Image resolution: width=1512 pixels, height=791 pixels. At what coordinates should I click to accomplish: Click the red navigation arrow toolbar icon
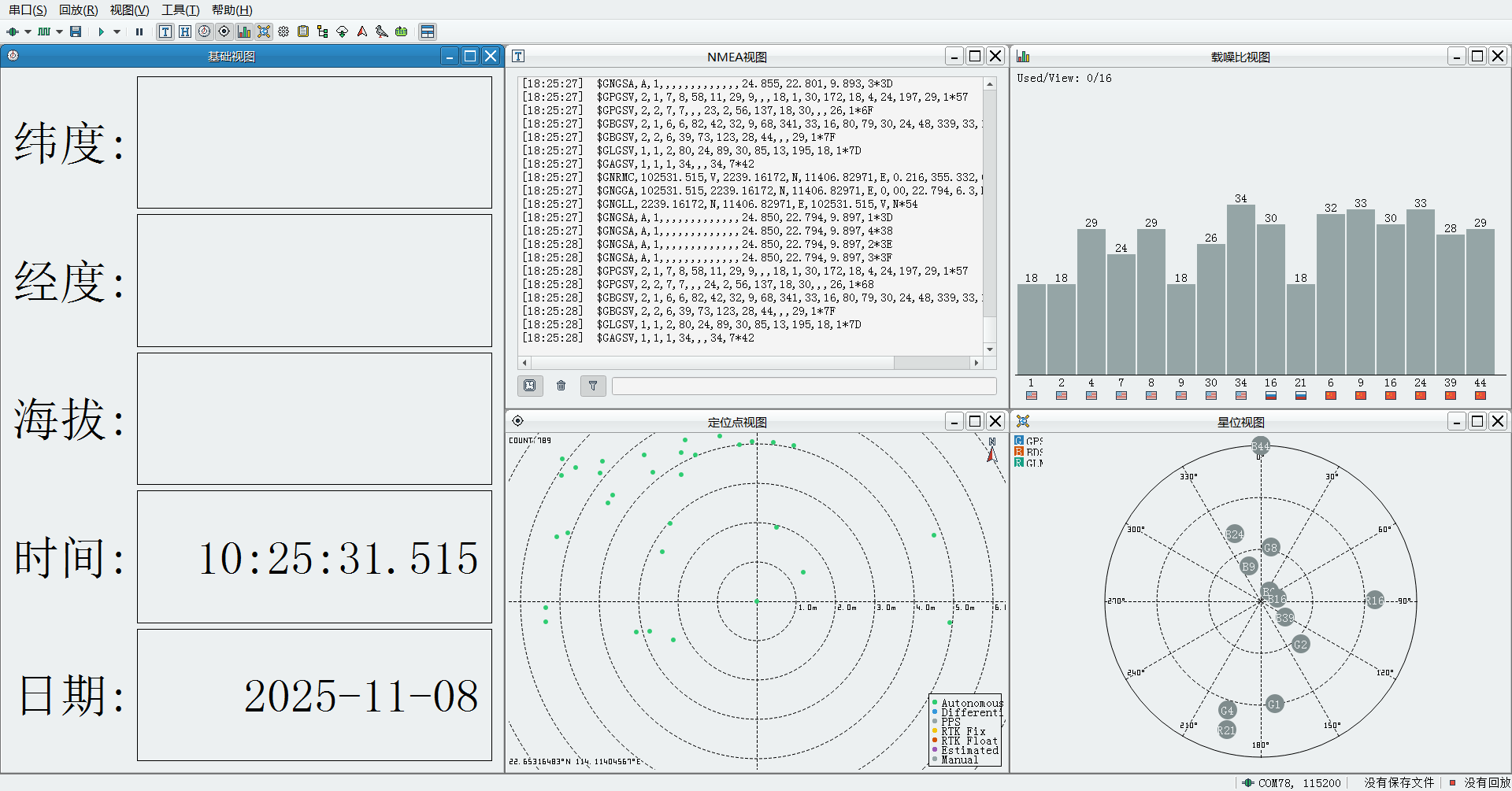tap(362, 31)
